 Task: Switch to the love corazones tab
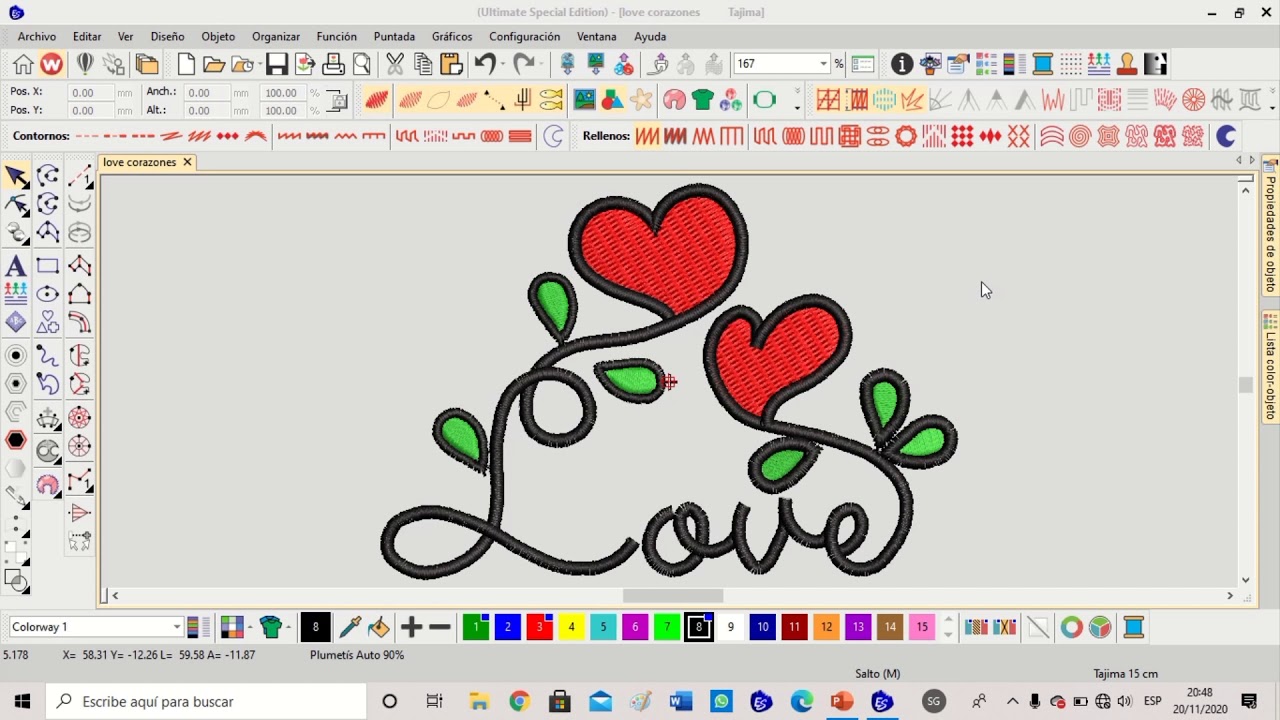click(139, 162)
